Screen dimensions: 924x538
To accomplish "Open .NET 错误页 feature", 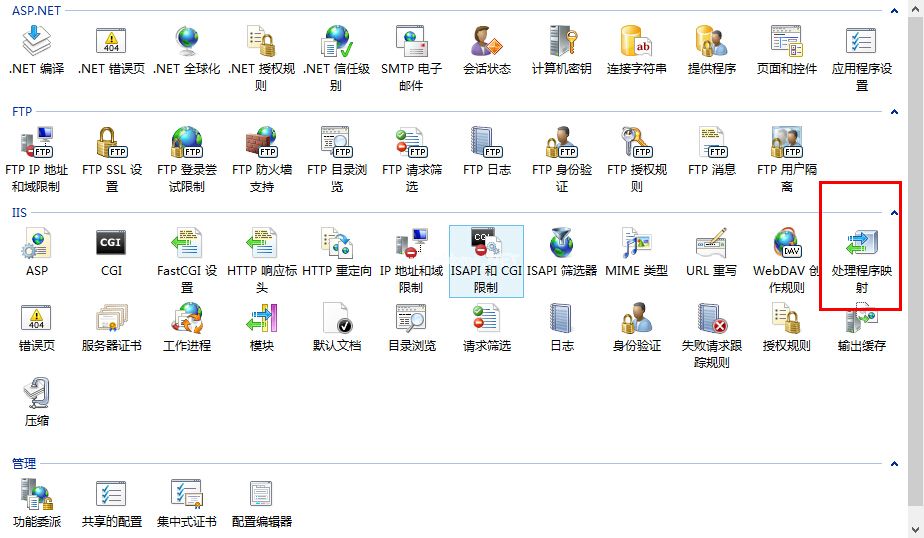I will (111, 43).
